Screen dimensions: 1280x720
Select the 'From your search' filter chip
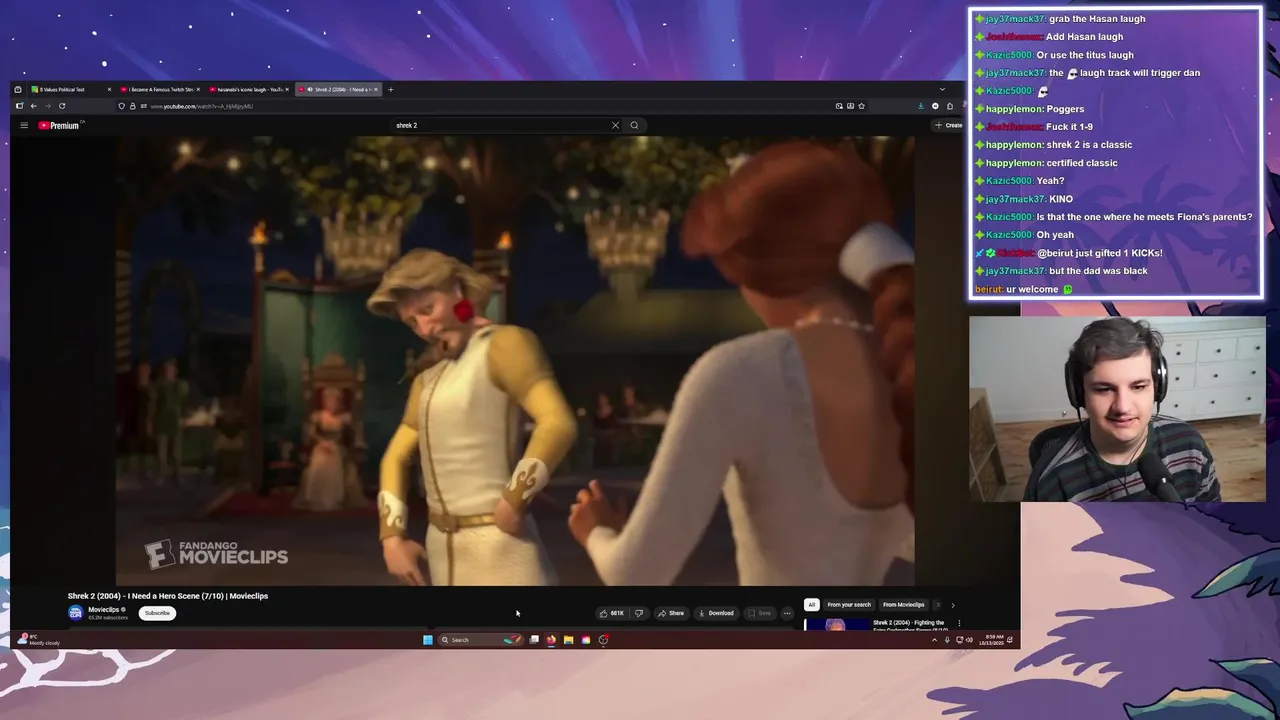pyautogui.click(x=849, y=605)
